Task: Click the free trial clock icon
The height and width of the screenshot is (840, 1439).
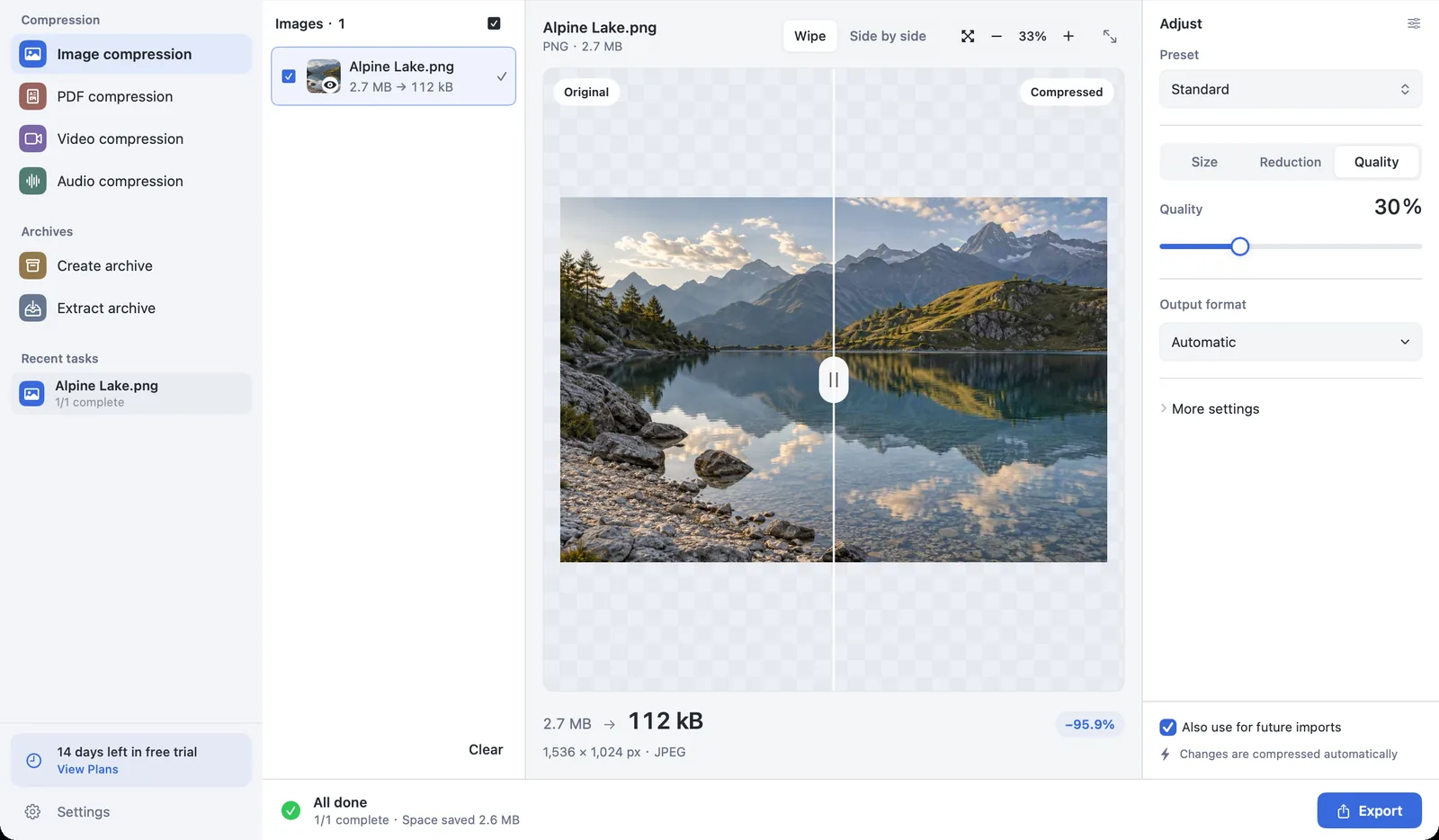Action: point(34,760)
